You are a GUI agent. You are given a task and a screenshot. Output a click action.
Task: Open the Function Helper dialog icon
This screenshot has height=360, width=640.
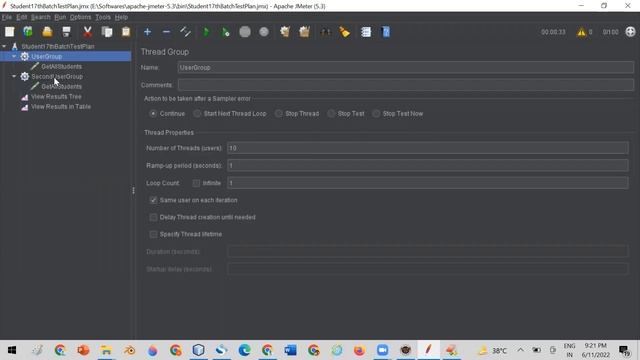(x=366, y=32)
